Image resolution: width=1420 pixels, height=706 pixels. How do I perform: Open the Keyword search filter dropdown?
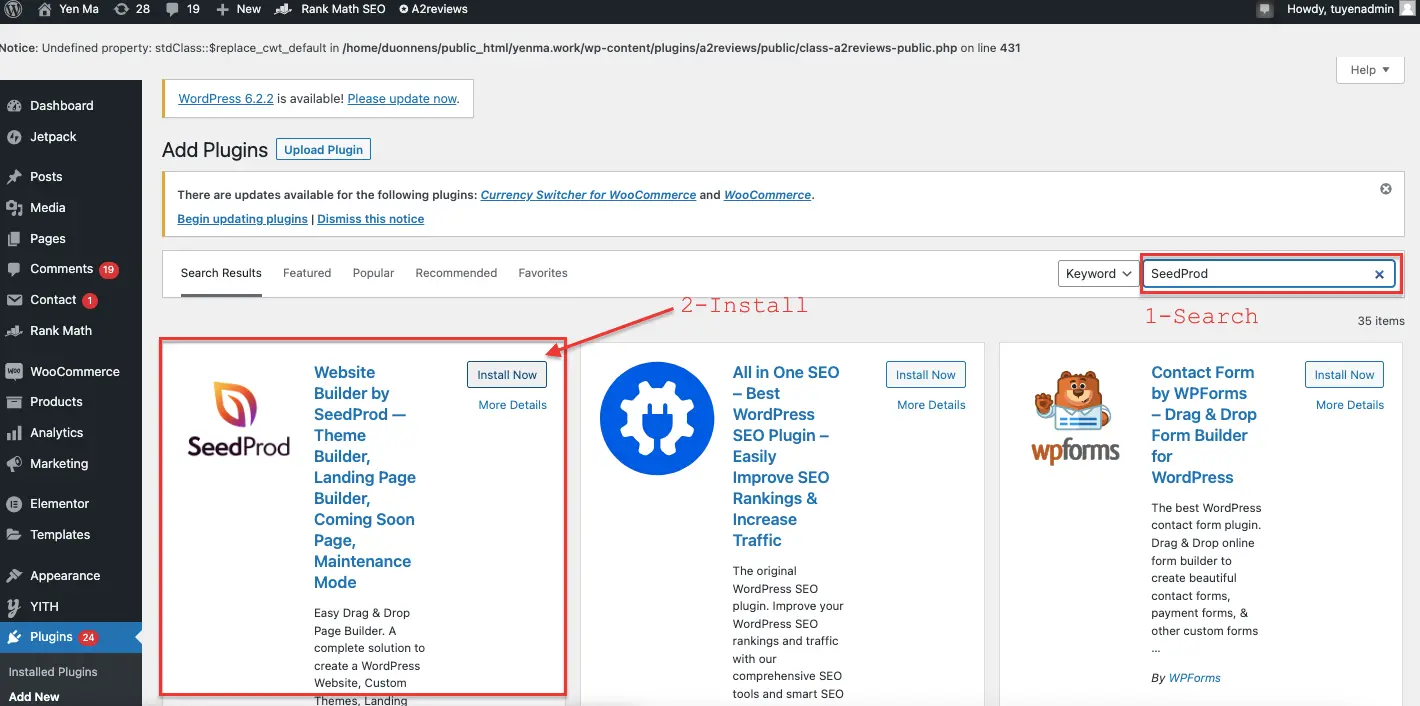coord(1097,273)
